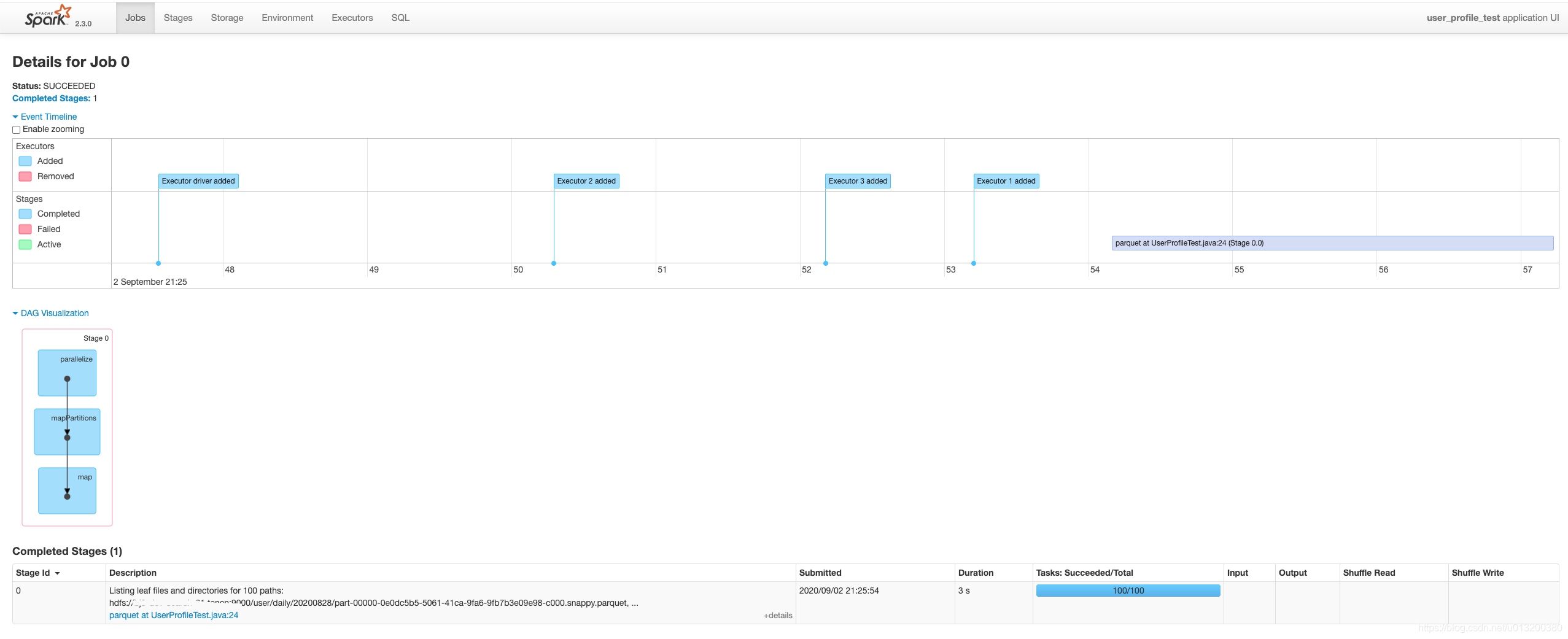The width and height of the screenshot is (1568, 639).
Task: Click the '2 September 21:25' timeline date label
Action: (150, 282)
